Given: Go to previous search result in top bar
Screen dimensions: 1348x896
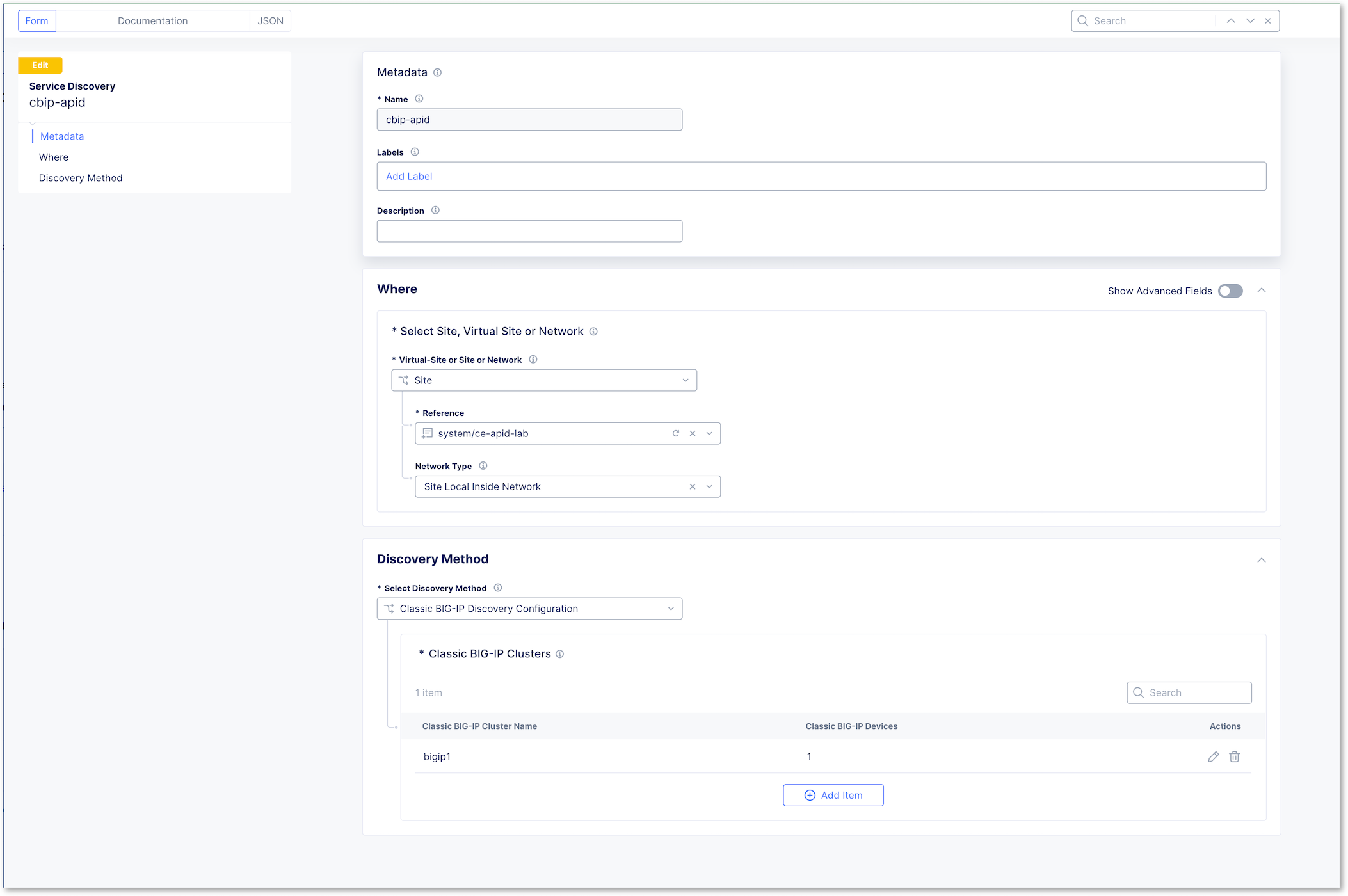Looking at the screenshot, I should click(x=1231, y=20).
